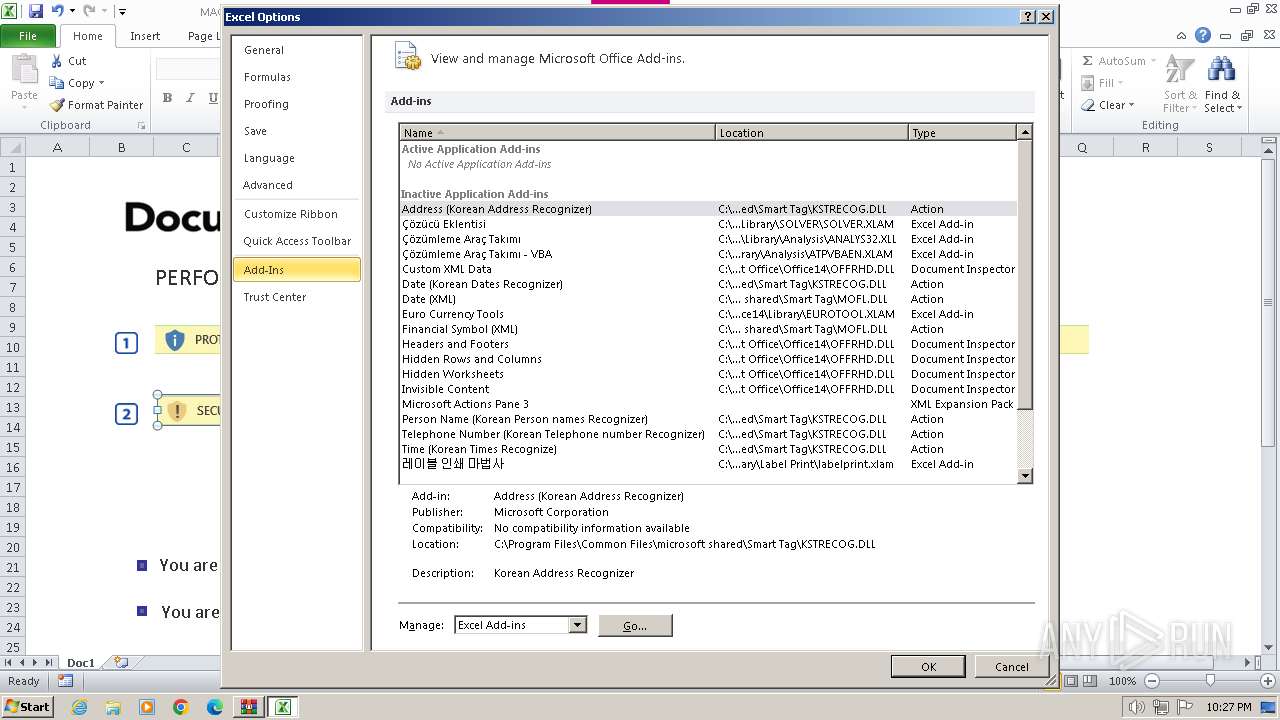Select Custom XML Data add-in row
Viewport: 1280px width, 720px height.
pyautogui.click(x=708, y=269)
